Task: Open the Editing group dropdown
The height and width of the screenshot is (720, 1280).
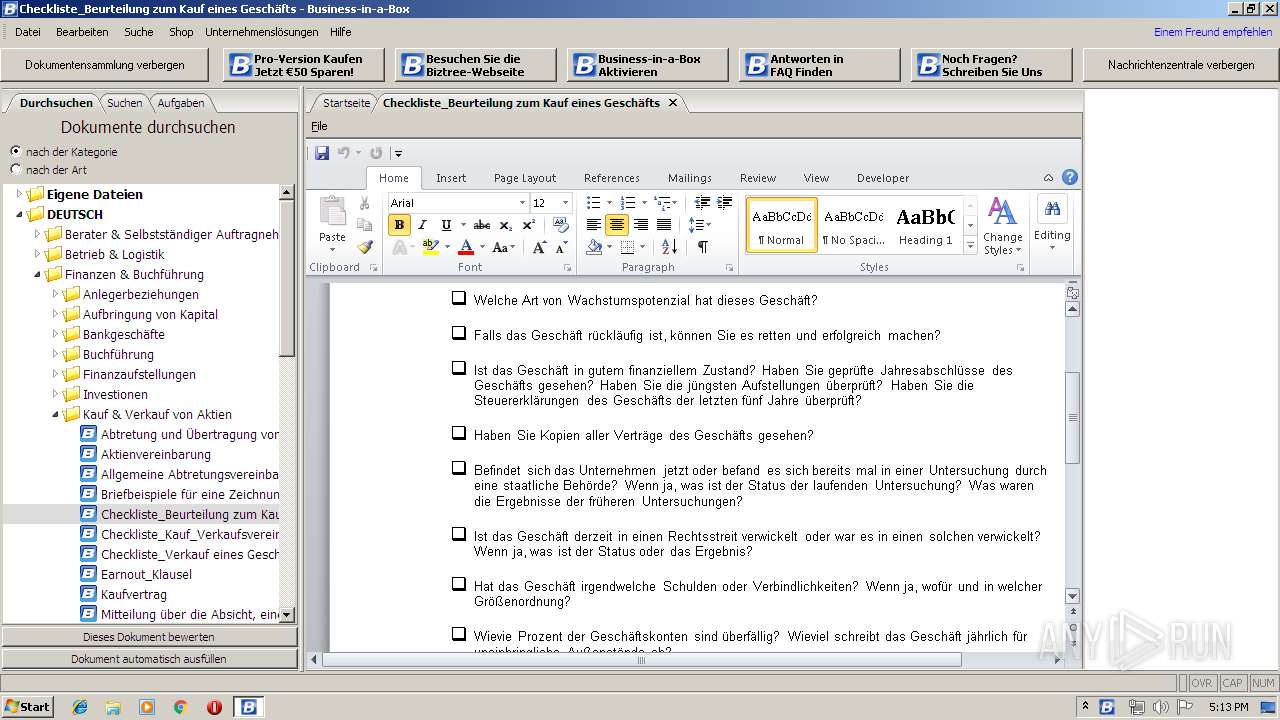Action: 1052,225
